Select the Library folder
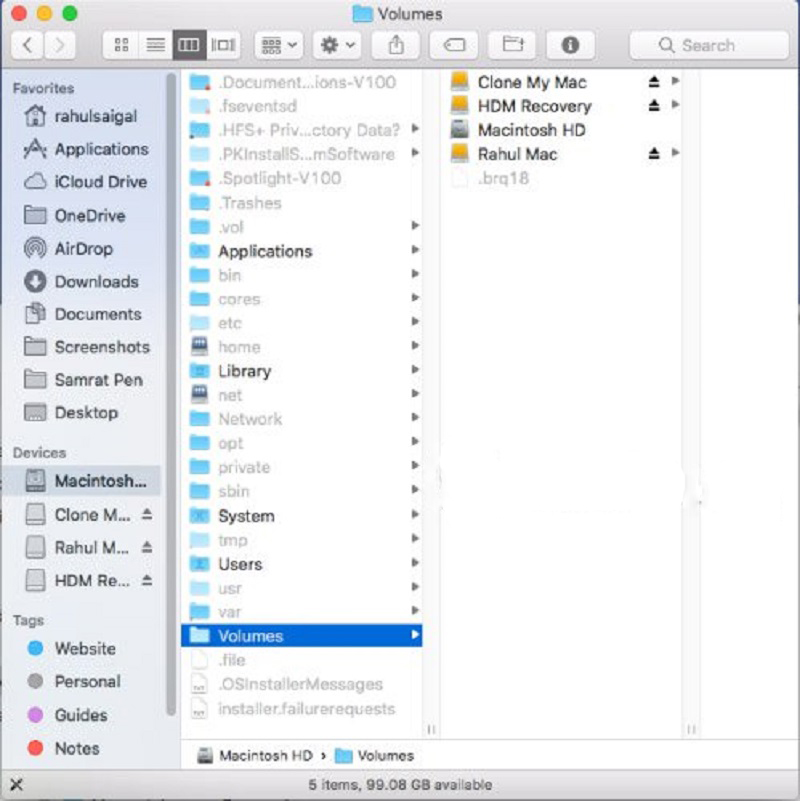This screenshot has height=801, width=800. tap(301, 371)
